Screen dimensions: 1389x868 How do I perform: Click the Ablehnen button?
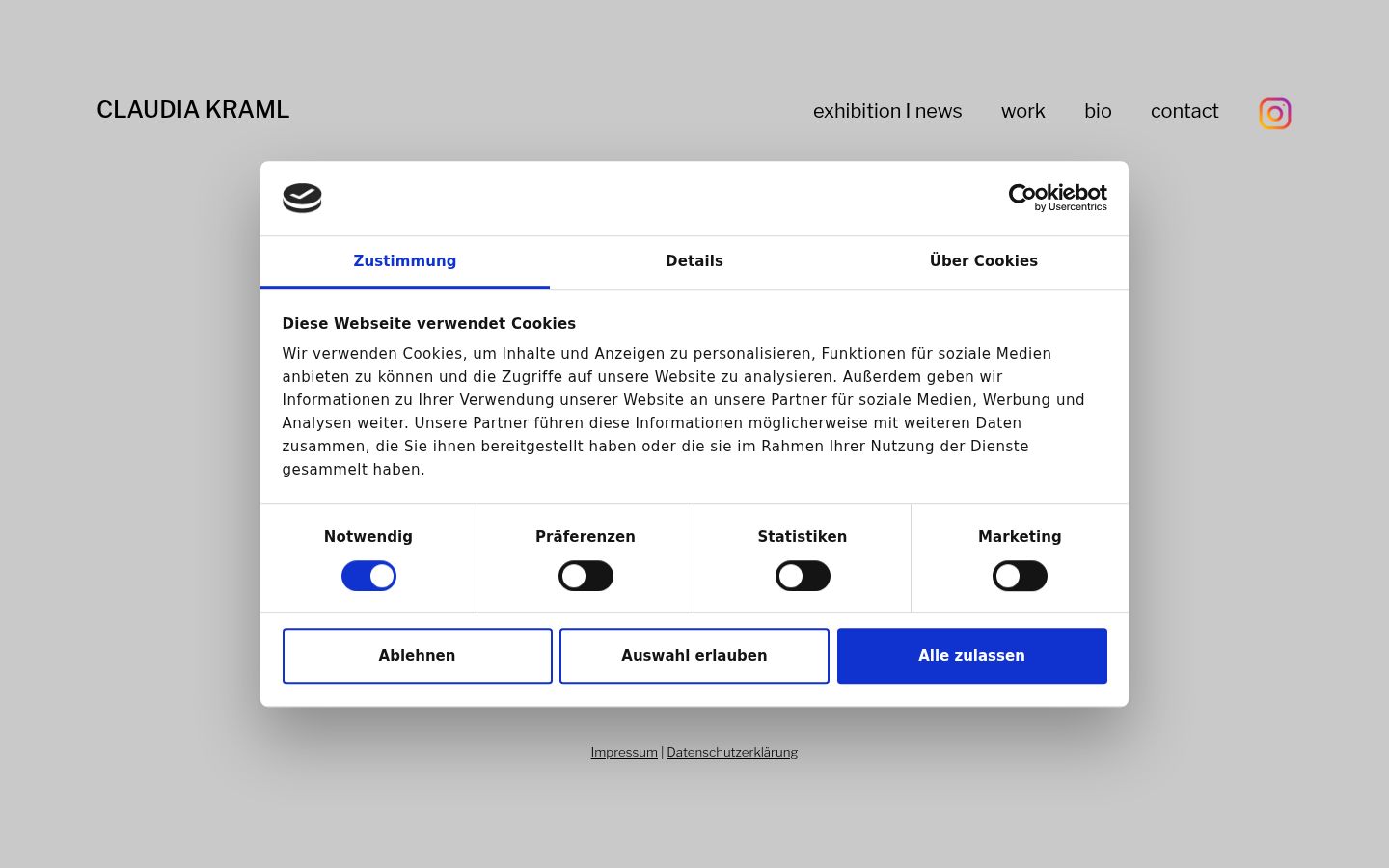418,656
